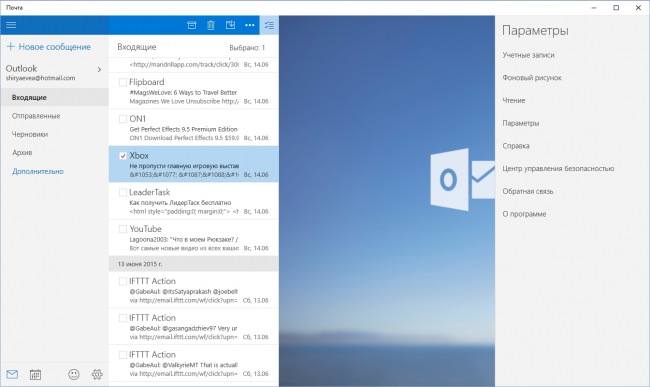Check the @itsSatyaprakash IFTTT Action checkbox
The height and width of the screenshot is (387, 650).
[123, 281]
